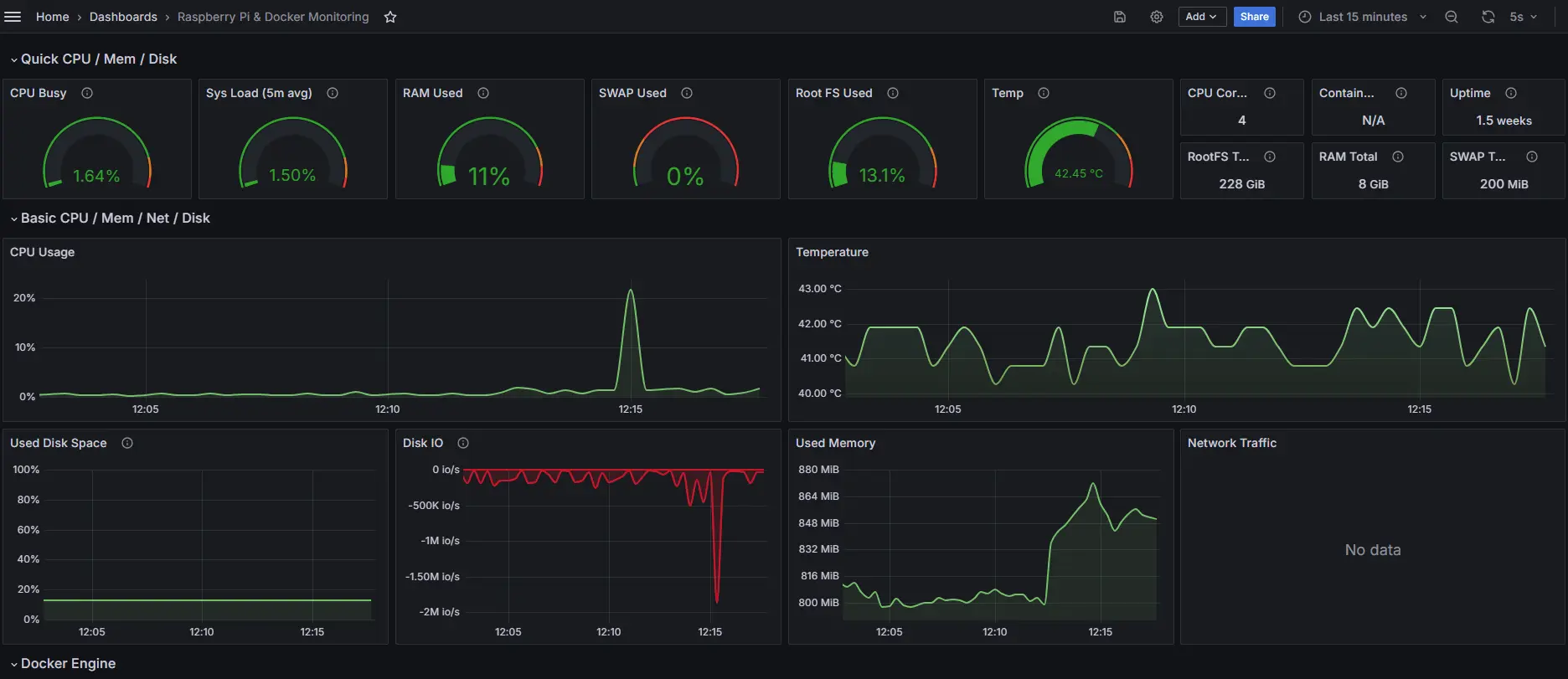The height and width of the screenshot is (679, 1568).
Task: Show info icon for CPU Cores panel
Action: [1270, 93]
